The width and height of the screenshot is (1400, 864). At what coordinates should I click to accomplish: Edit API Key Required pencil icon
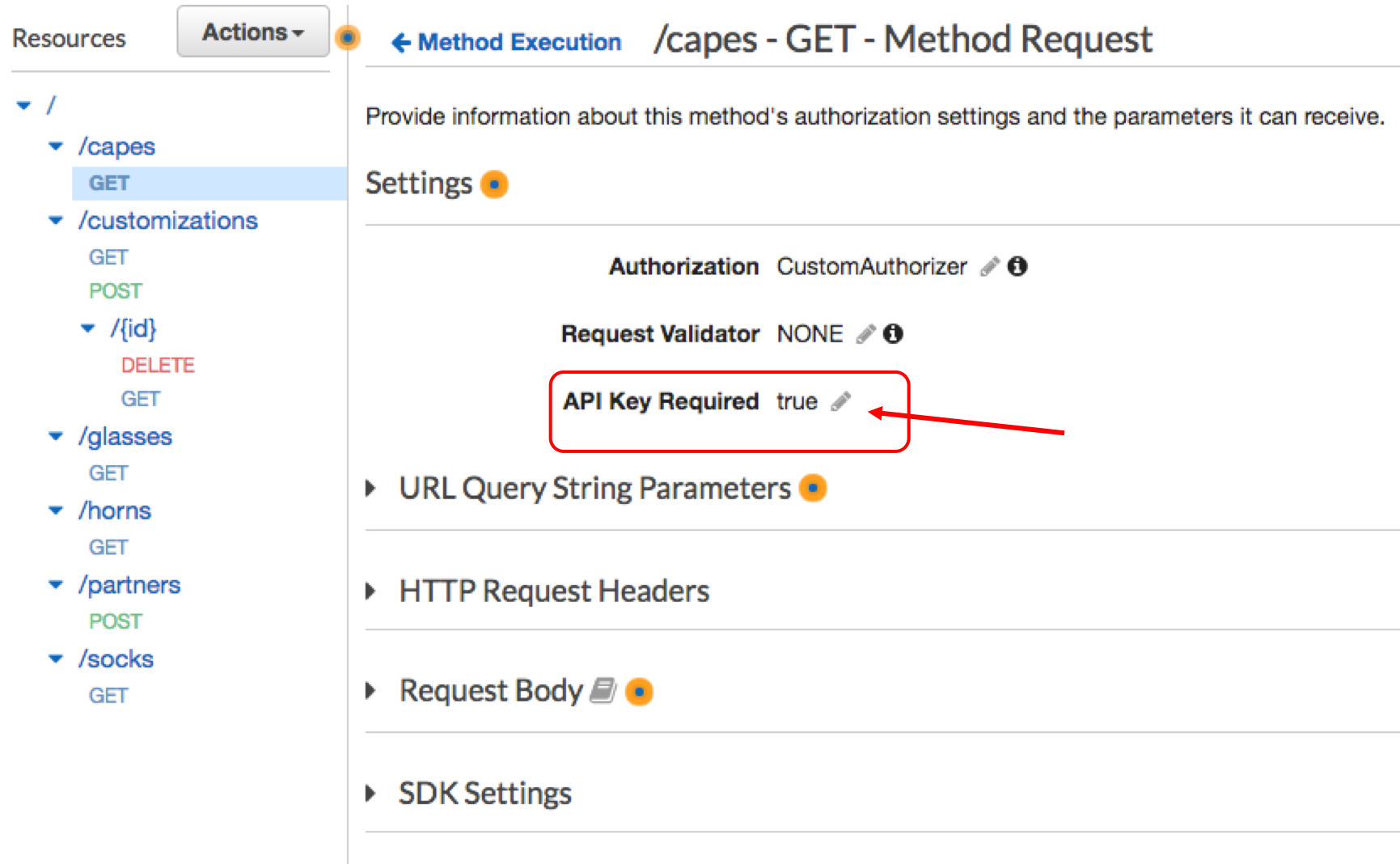pos(841,401)
